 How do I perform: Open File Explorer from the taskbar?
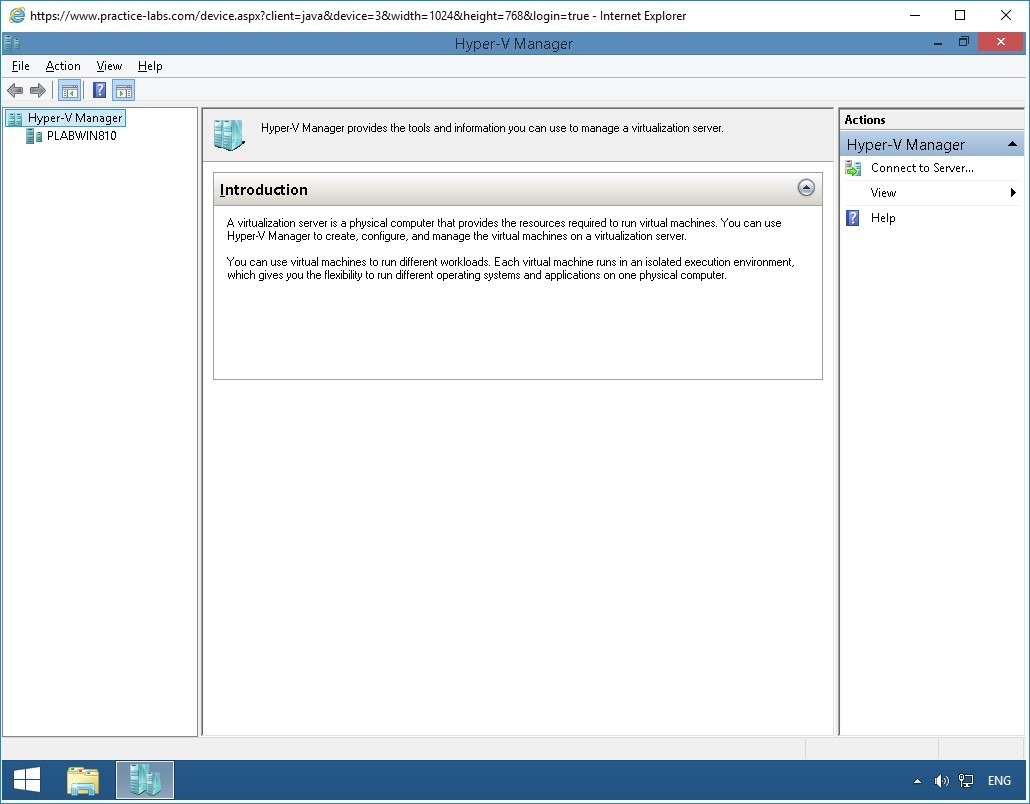(83, 779)
